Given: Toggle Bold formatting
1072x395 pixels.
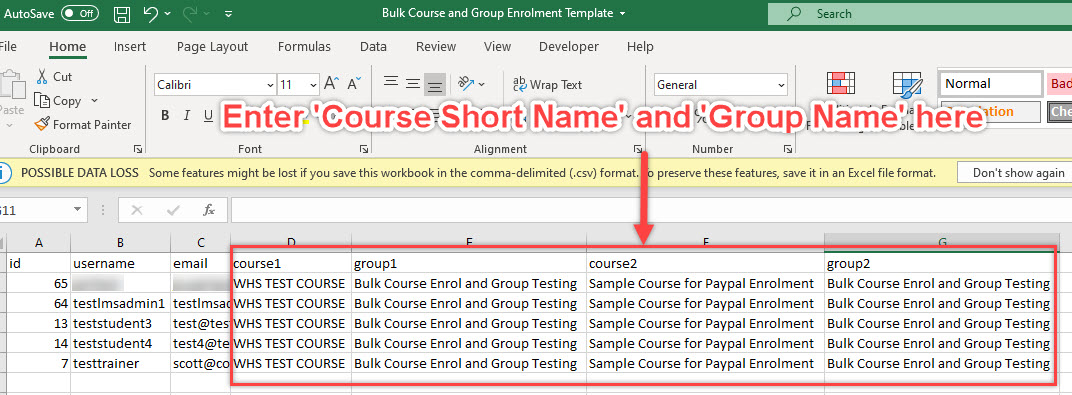Looking at the screenshot, I should point(165,115).
